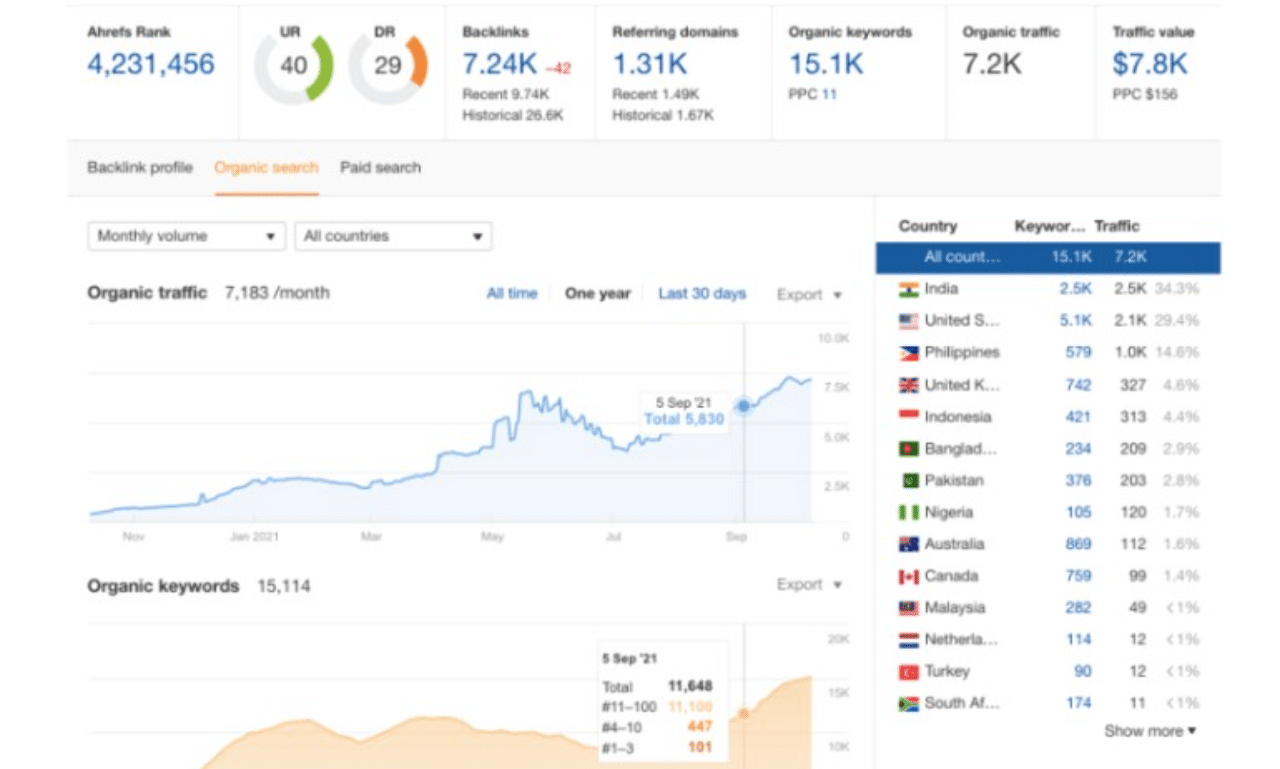Click the India flag icon

point(908,290)
